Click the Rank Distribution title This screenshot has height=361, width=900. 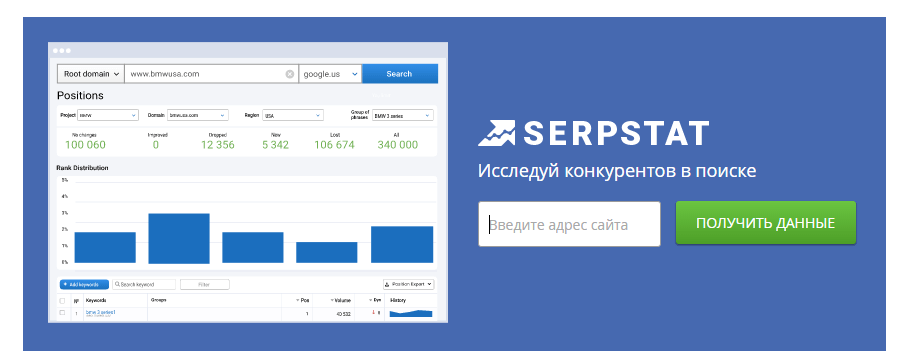[x=82, y=168]
